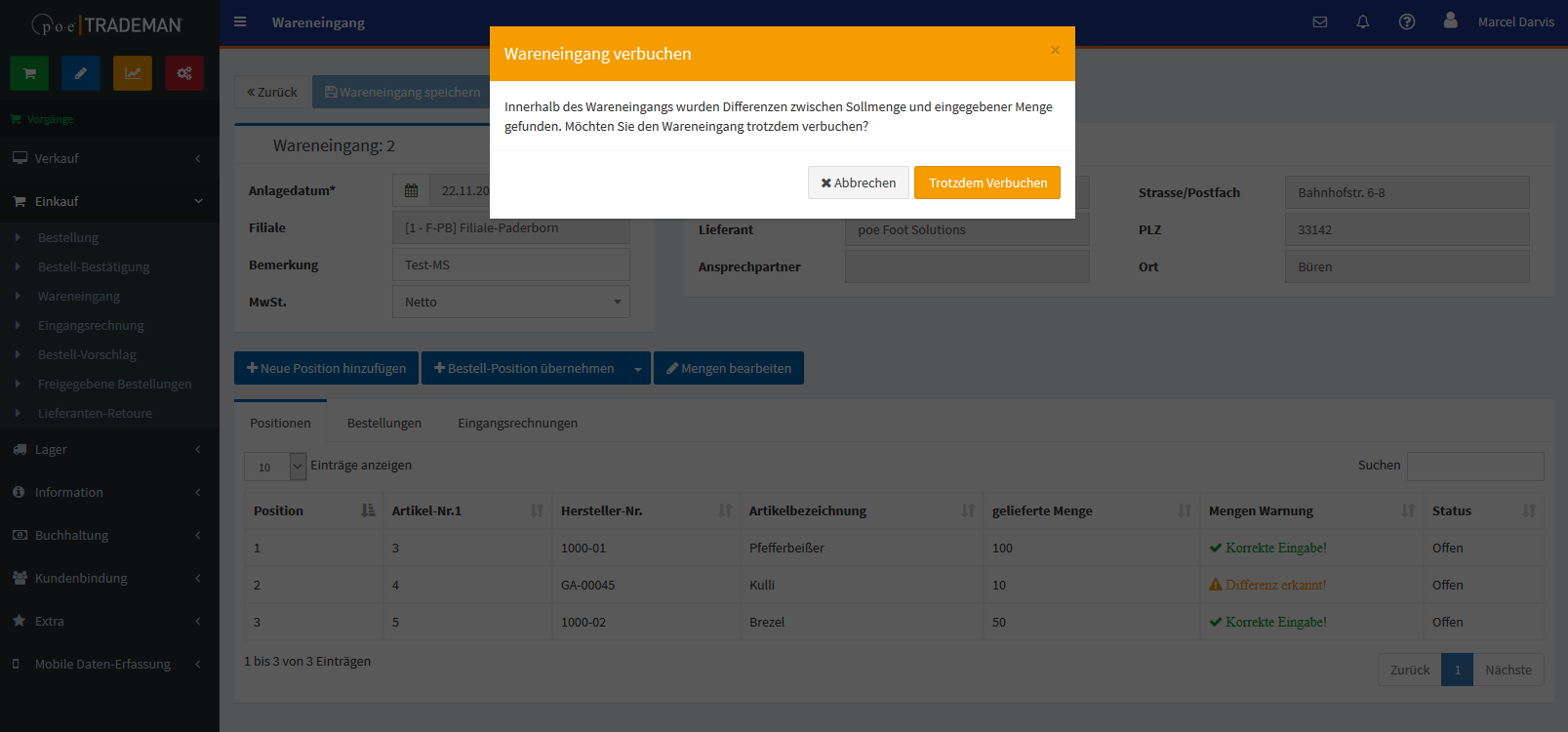Open the help question mark icon
The height and width of the screenshot is (732, 1568).
tap(1407, 21)
